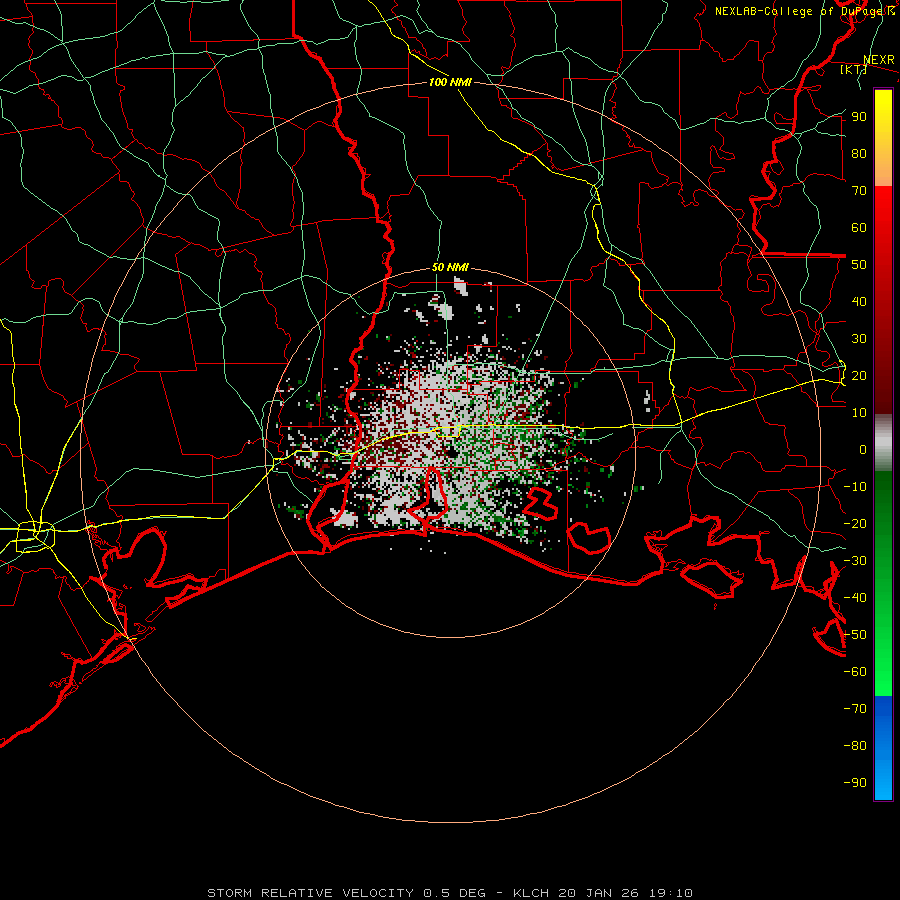The width and height of the screenshot is (900, 900).
Task: Click the "[KT]" units label
Action: tap(853, 69)
